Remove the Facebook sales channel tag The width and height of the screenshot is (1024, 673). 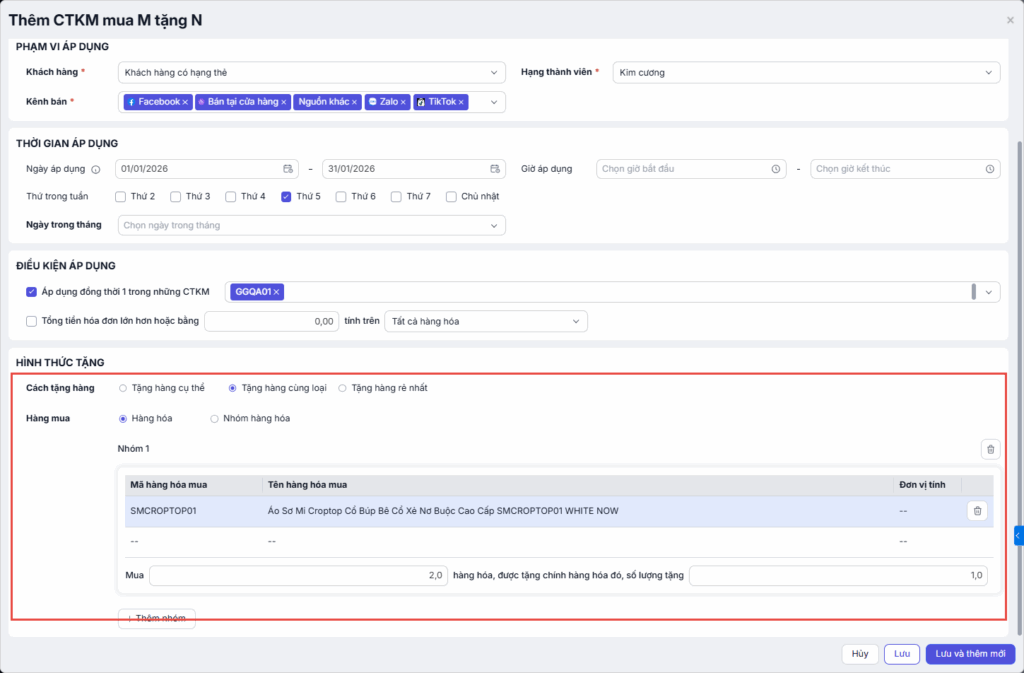pos(185,102)
